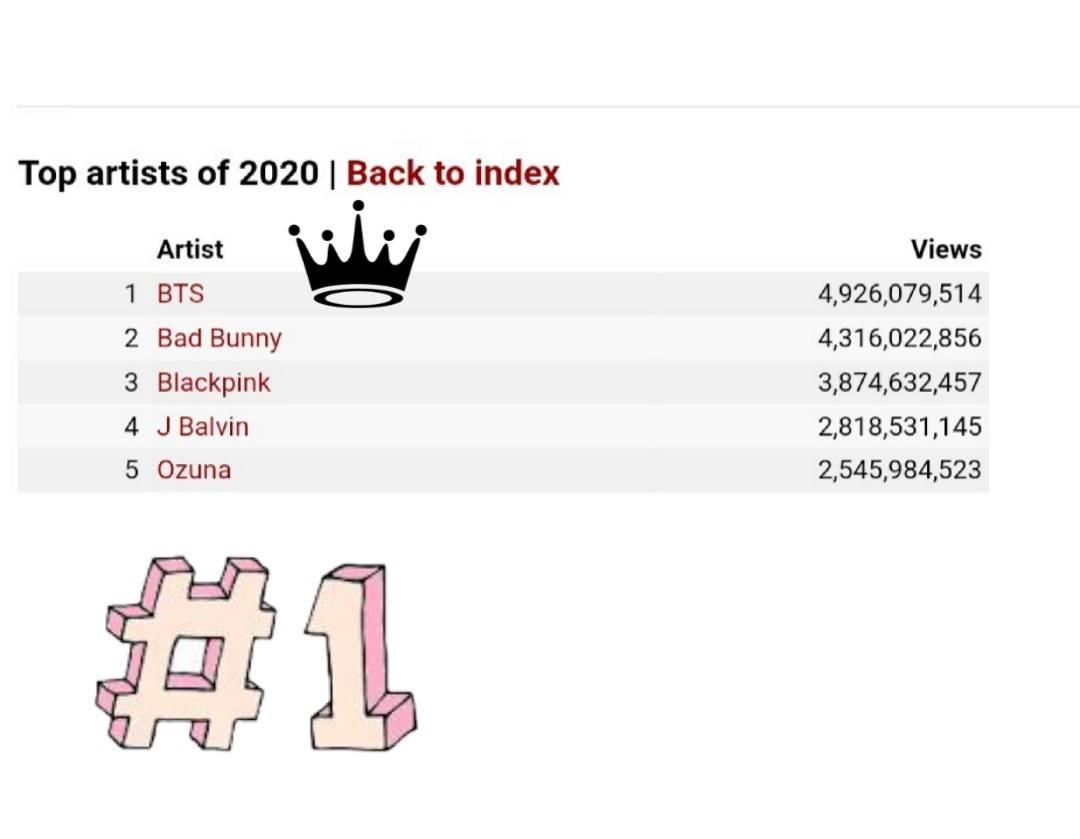Click the Views column header

946,249
